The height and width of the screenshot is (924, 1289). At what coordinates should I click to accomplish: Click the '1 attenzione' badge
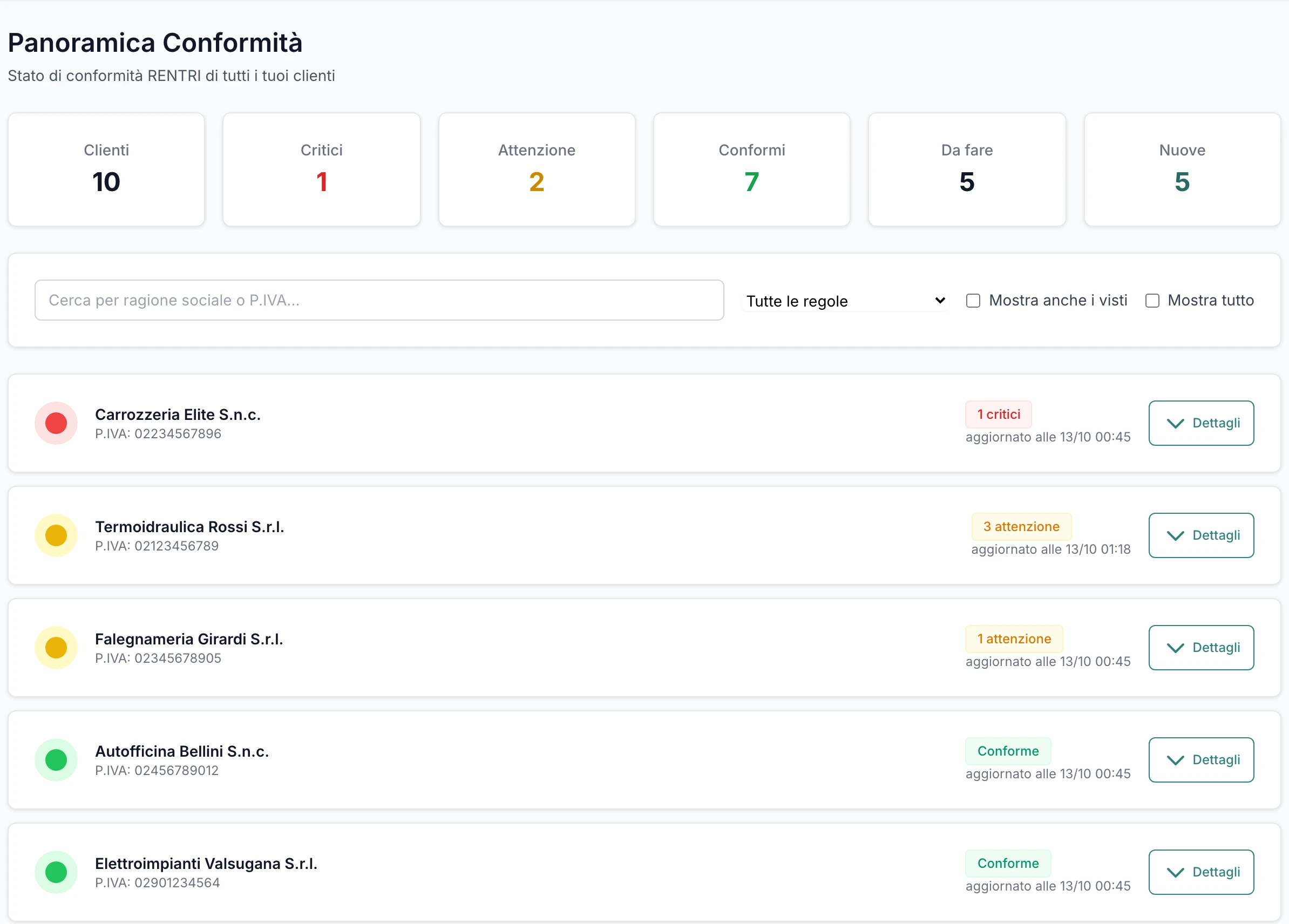(1014, 638)
